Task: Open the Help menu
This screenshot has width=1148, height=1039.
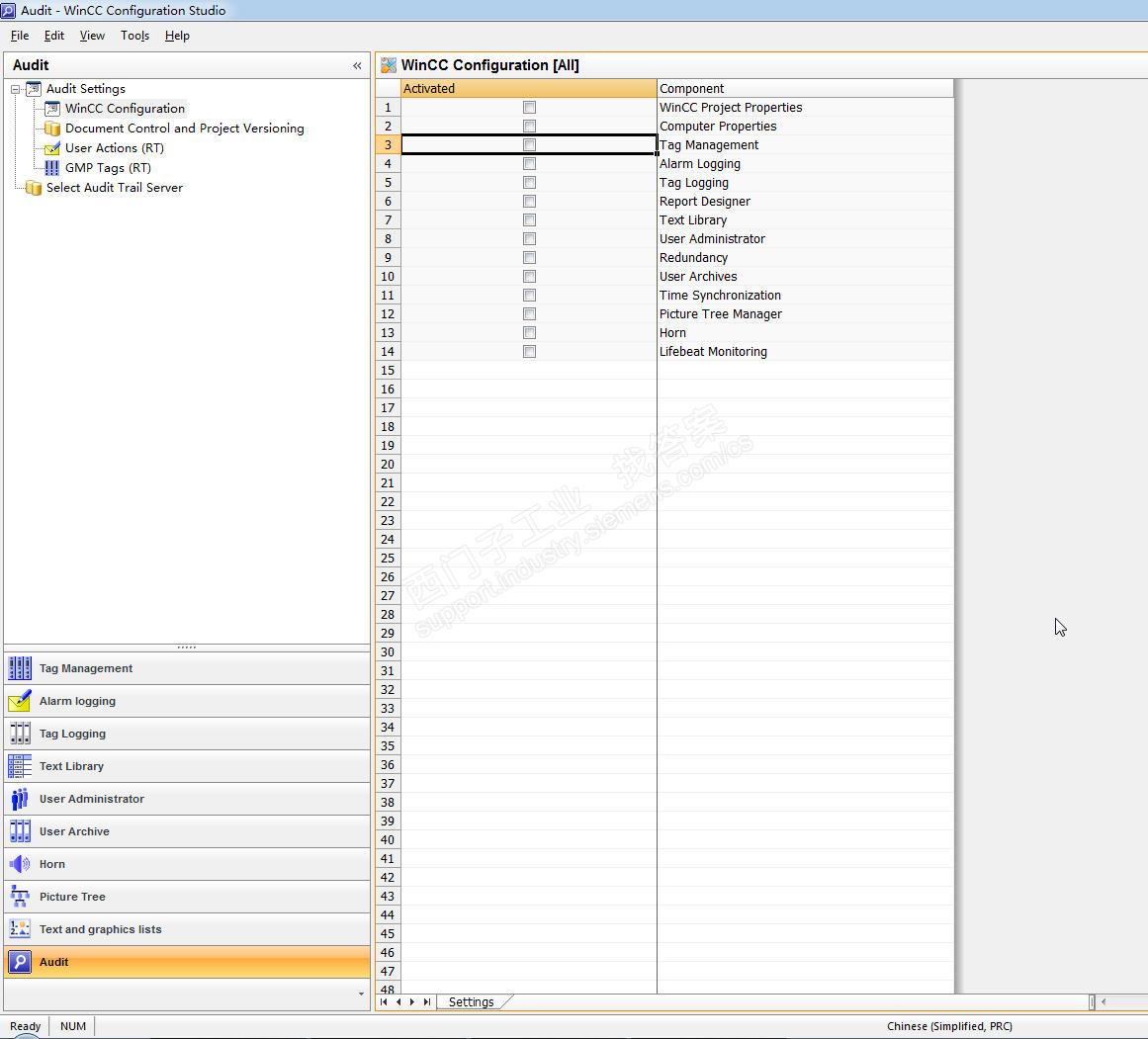Action: pyautogui.click(x=177, y=36)
